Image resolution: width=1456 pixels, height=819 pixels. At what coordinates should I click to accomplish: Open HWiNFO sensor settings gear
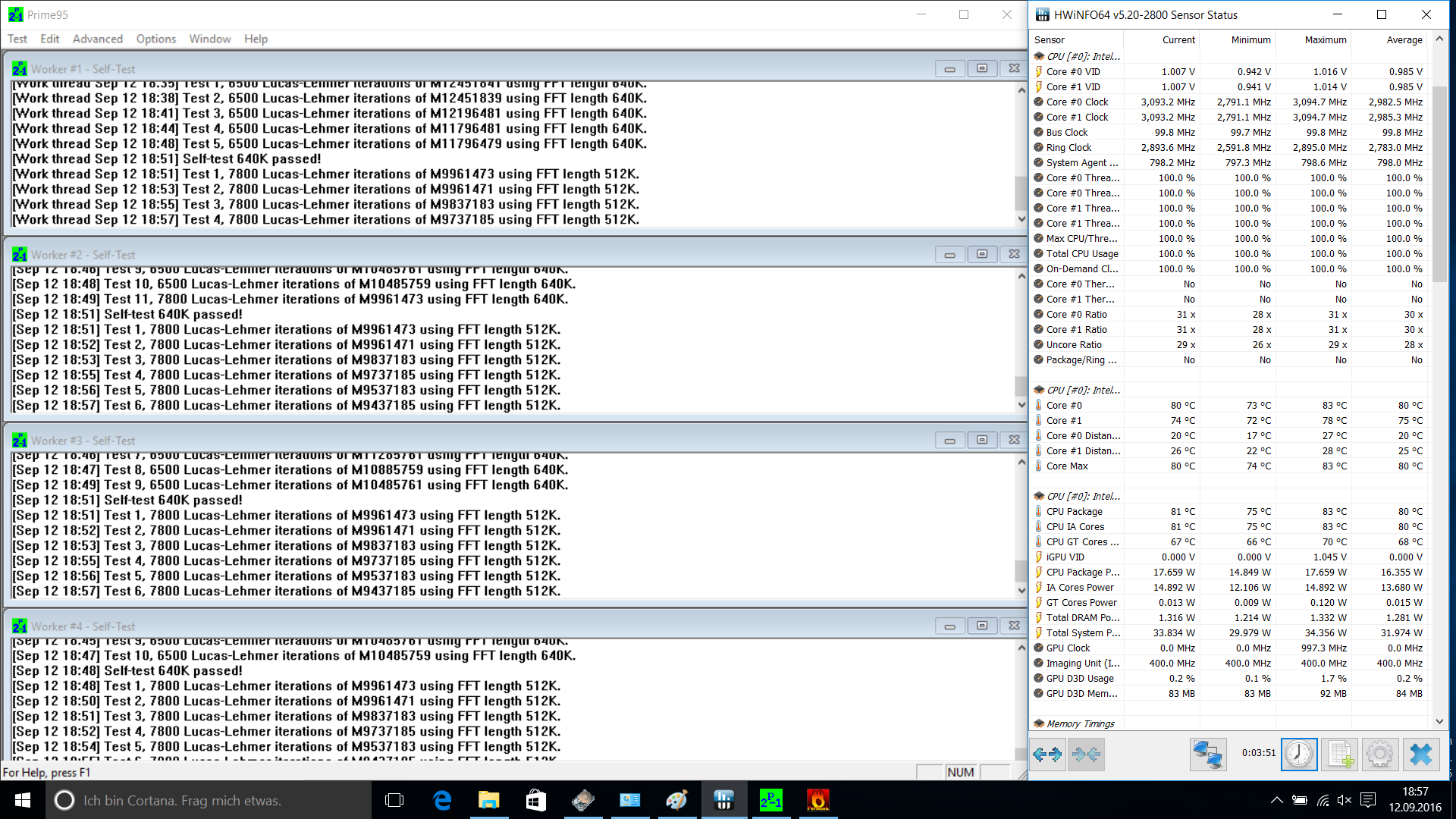point(1379,754)
